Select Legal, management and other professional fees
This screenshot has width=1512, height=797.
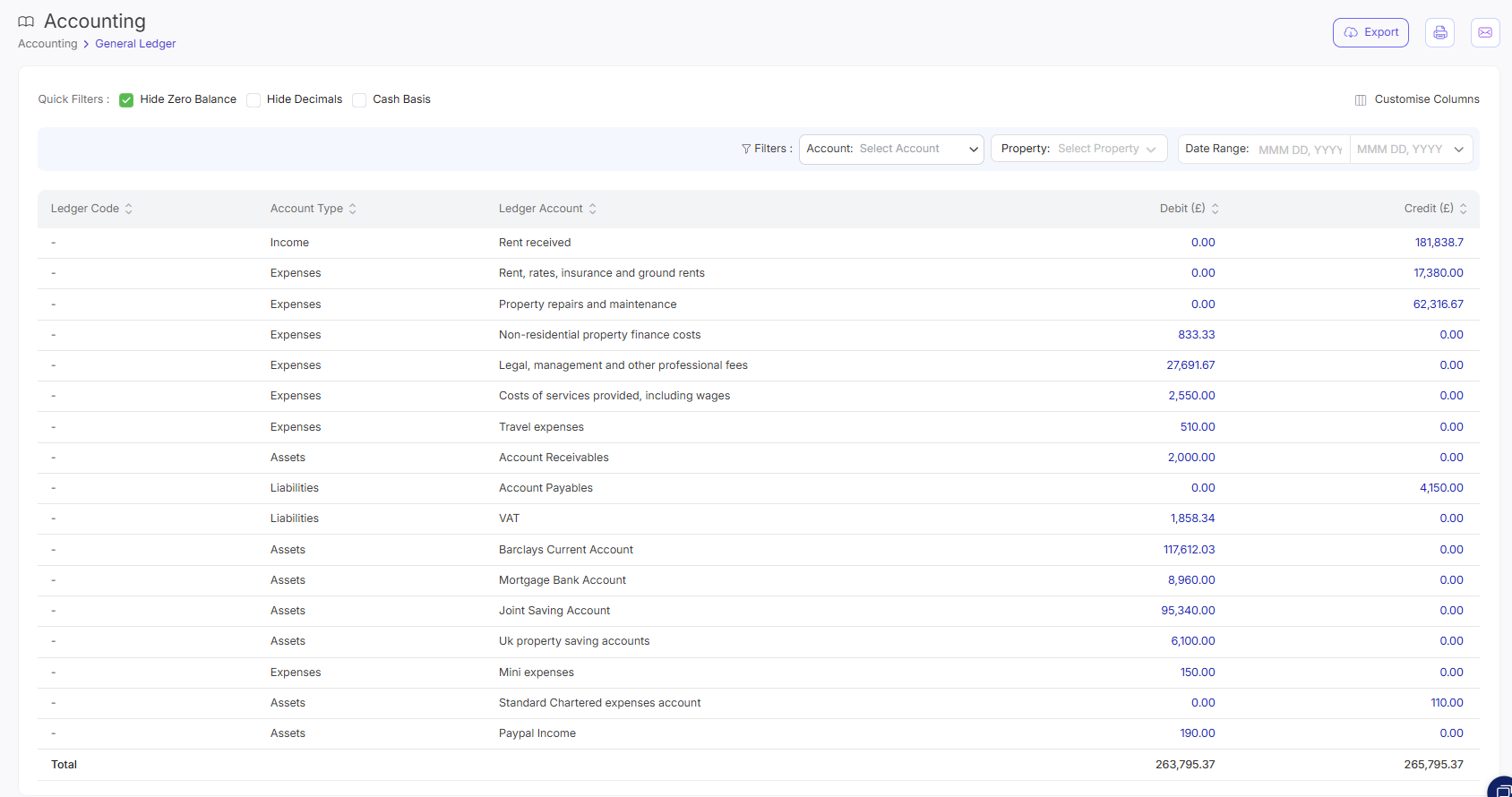pos(623,365)
